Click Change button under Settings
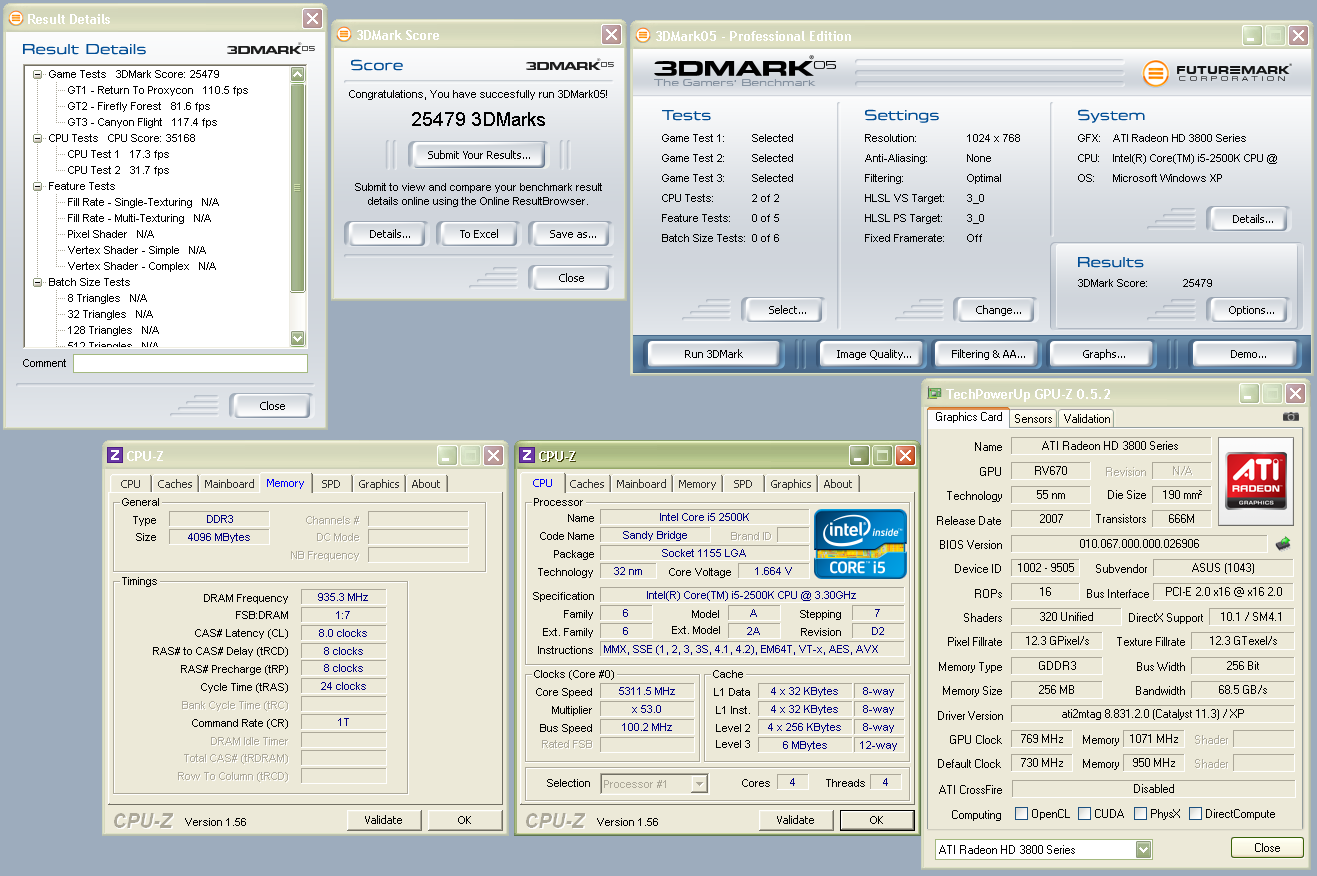 click(x=998, y=310)
